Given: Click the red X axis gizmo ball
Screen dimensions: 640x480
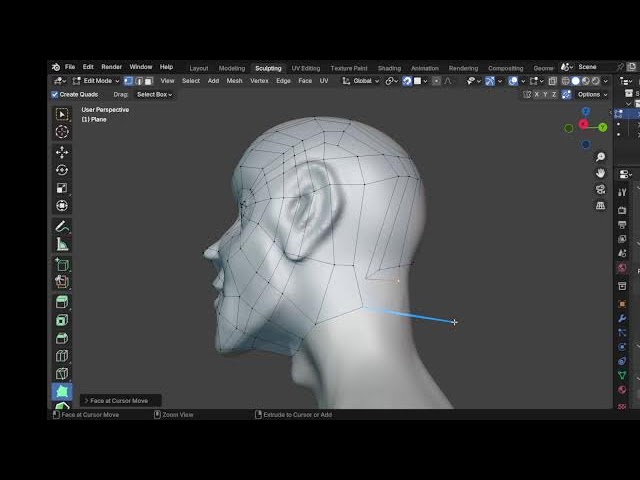Looking at the screenshot, I should pyautogui.click(x=584, y=124).
